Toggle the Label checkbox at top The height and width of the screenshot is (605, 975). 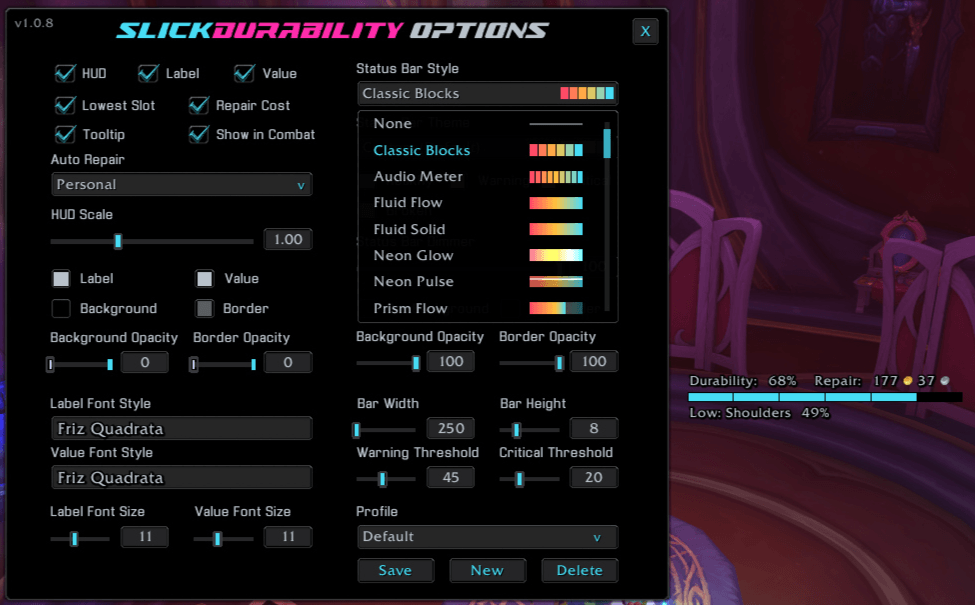click(x=148, y=73)
